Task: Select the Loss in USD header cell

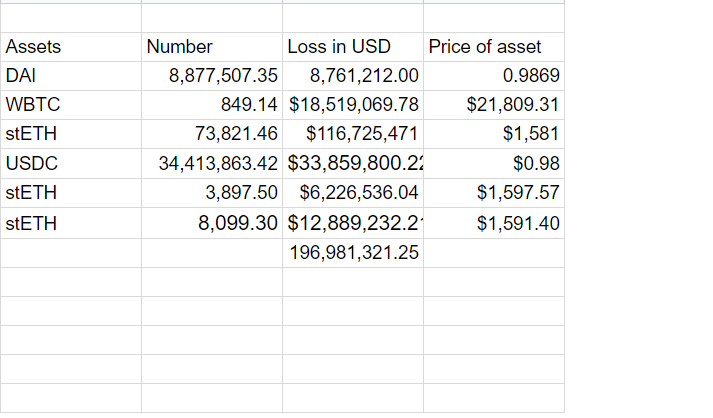Action: (339, 47)
